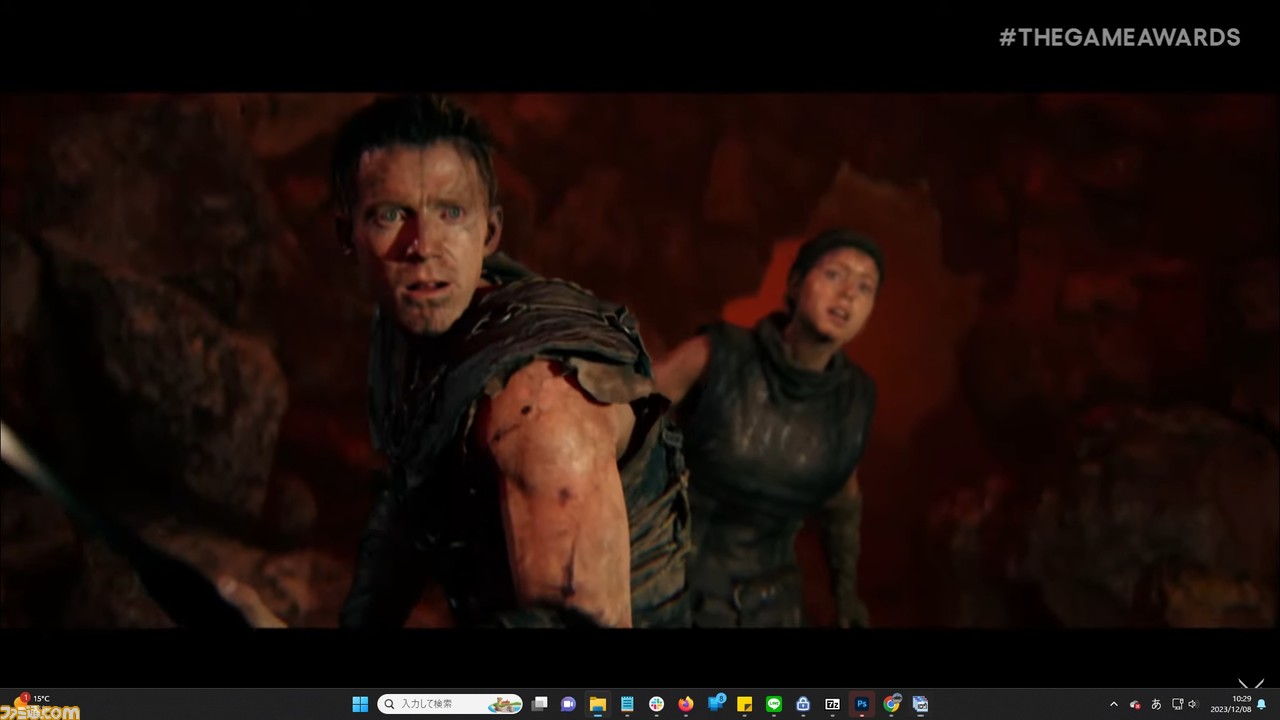Open File Explorer from the taskbar

coord(598,704)
